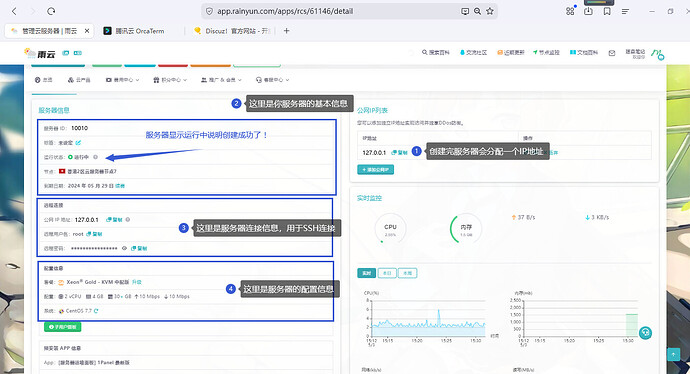Open the 云产品 navigation item
The width and height of the screenshot is (690, 374).
[79, 80]
